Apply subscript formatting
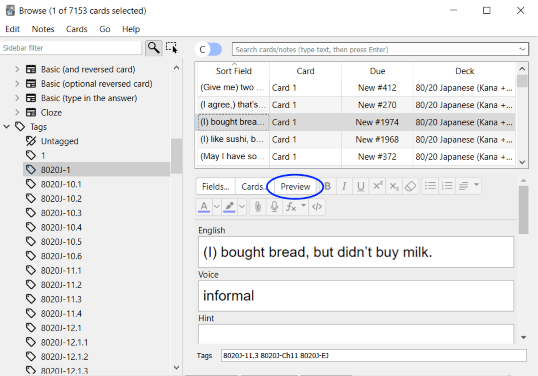538x376 pixels. click(394, 186)
